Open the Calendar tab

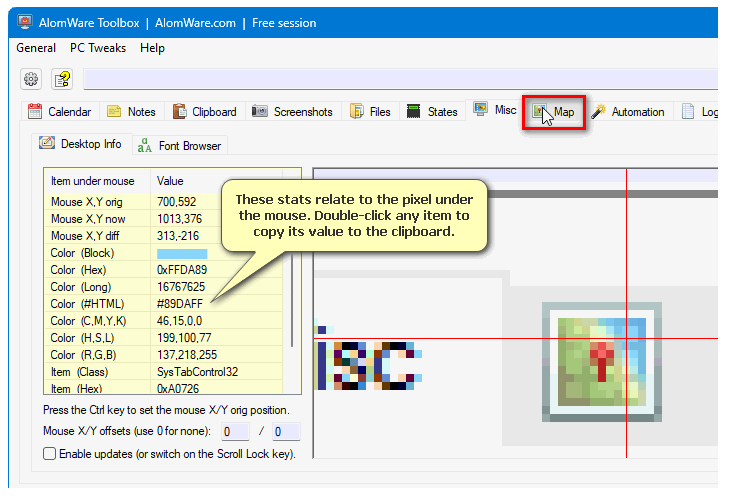[x=59, y=112]
